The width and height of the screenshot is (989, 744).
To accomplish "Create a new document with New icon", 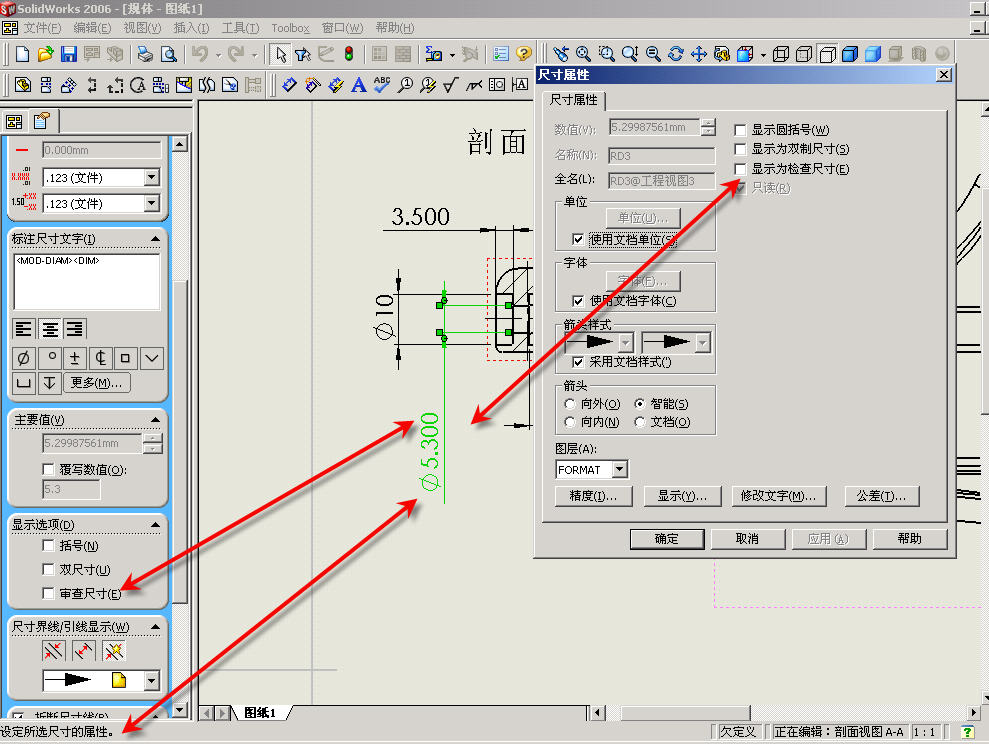I will tap(22, 54).
